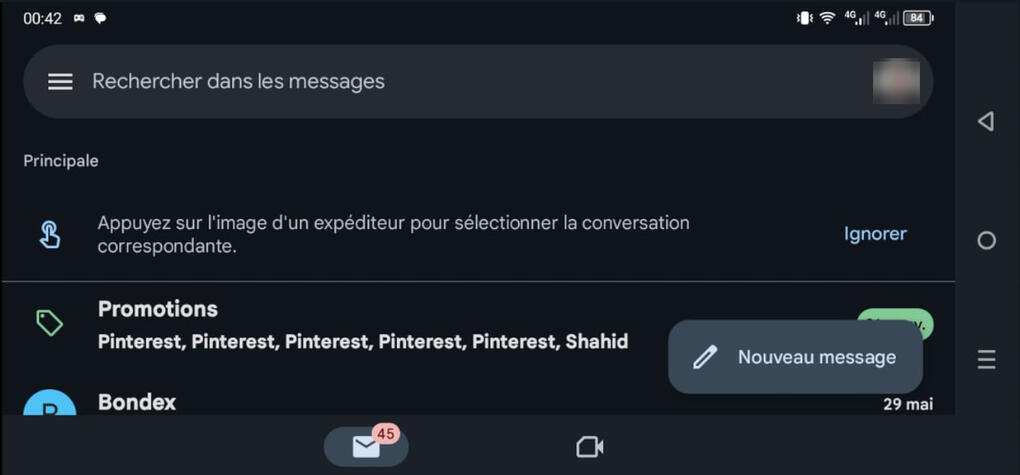Dismiss the tip with Ignorer
Screen dimensions: 1020x475
(875, 234)
